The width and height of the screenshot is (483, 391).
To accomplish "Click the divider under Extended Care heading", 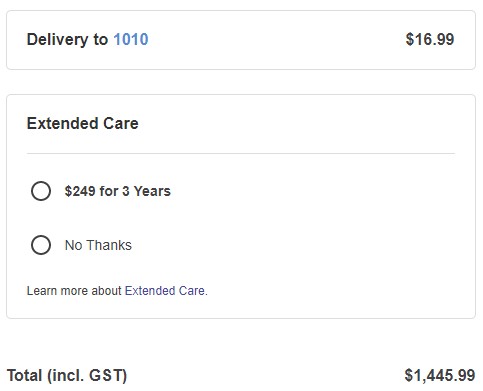I will (x=241, y=154).
